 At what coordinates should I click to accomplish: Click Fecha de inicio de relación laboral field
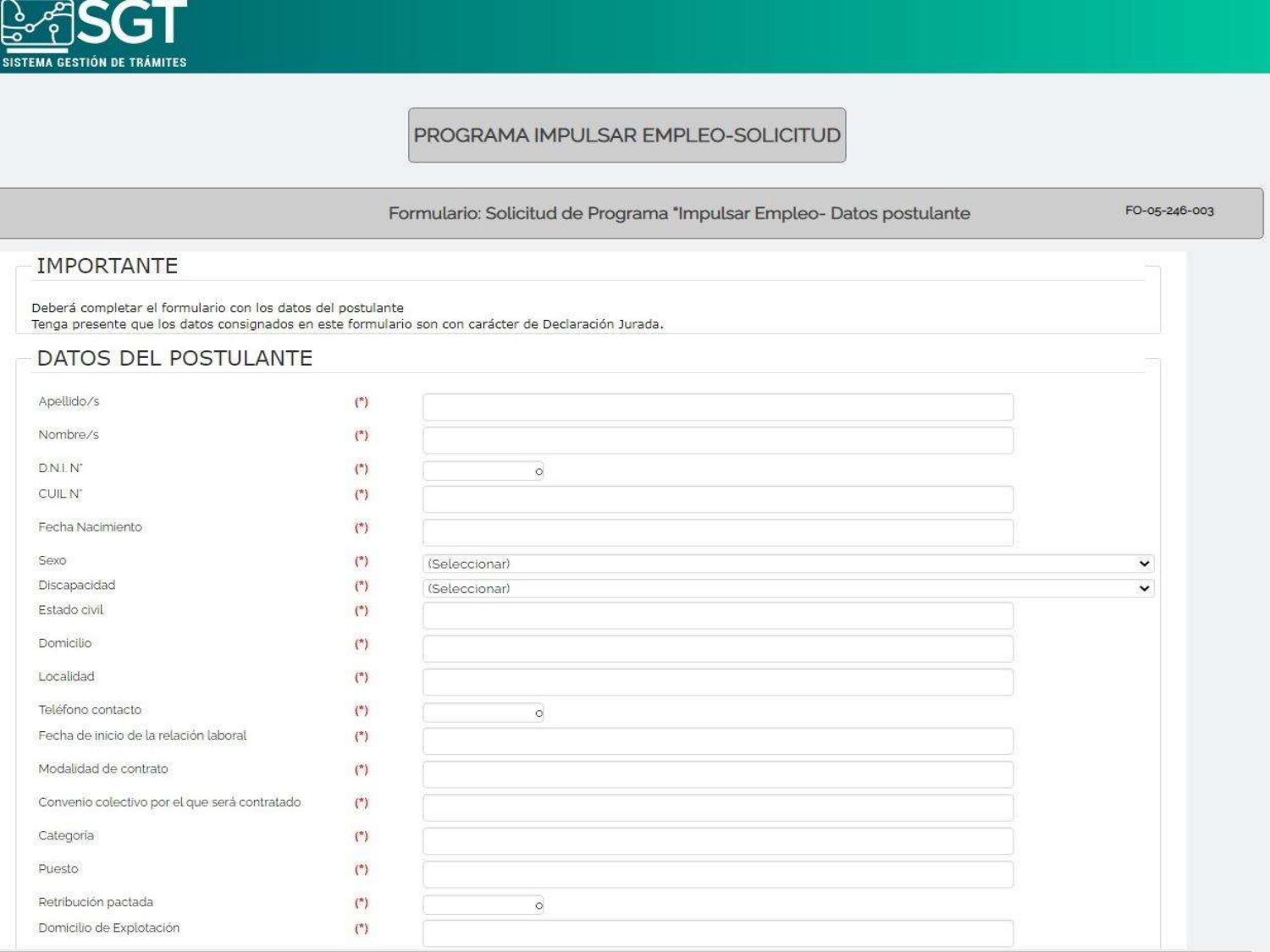[717, 741]
